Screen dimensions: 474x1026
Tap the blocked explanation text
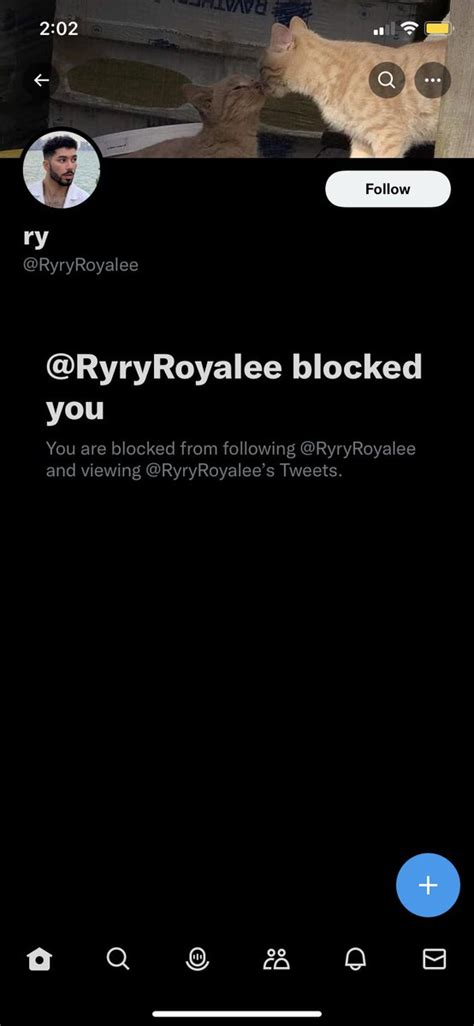click(230, 460)
